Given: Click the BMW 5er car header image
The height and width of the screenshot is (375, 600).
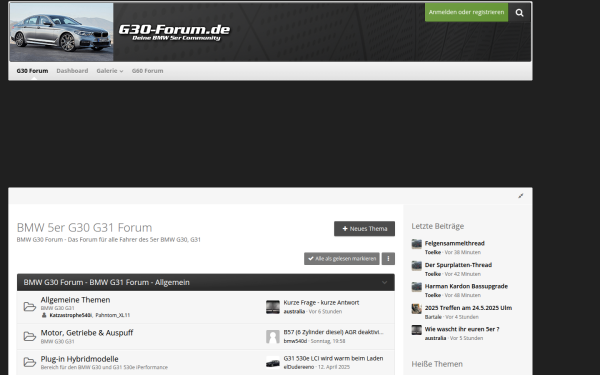Looking at the screenshot, I should pos(62,32).
